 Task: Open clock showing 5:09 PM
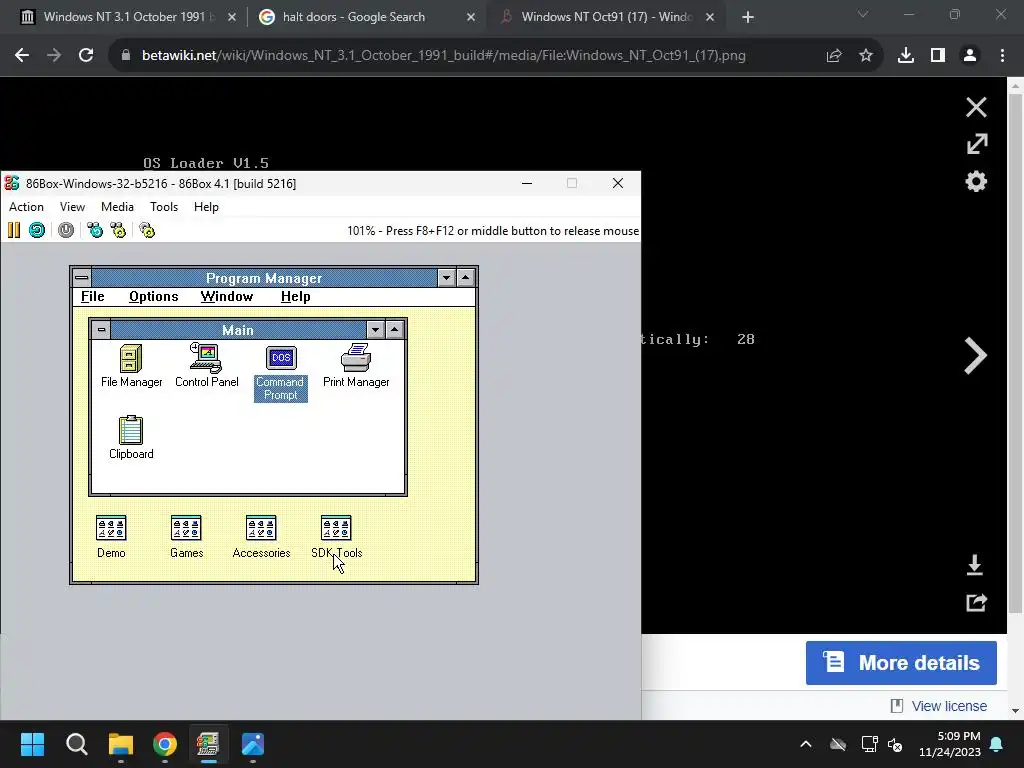[950, 744]
